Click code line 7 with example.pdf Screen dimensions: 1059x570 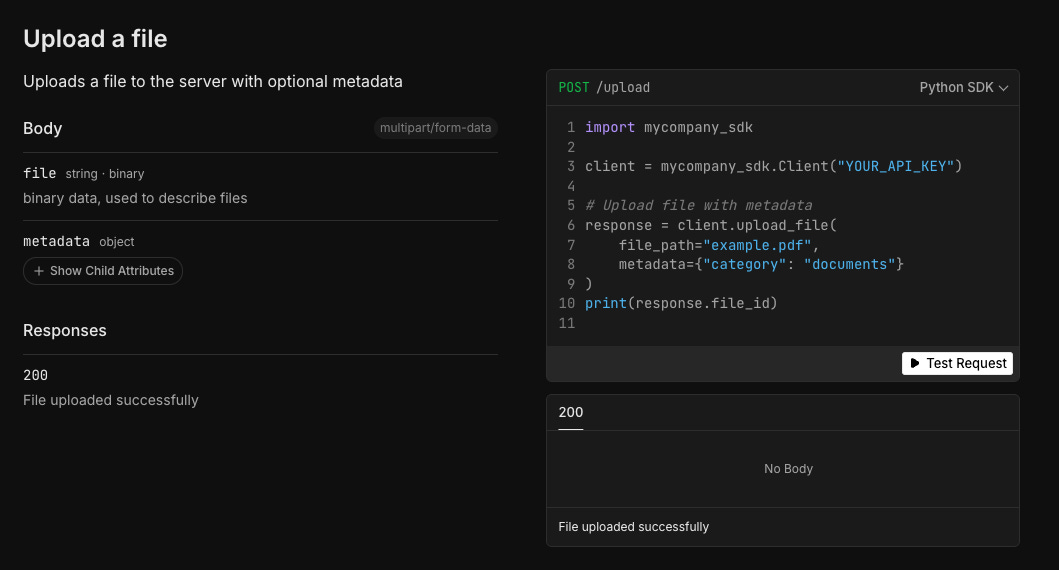coord(719,245)
